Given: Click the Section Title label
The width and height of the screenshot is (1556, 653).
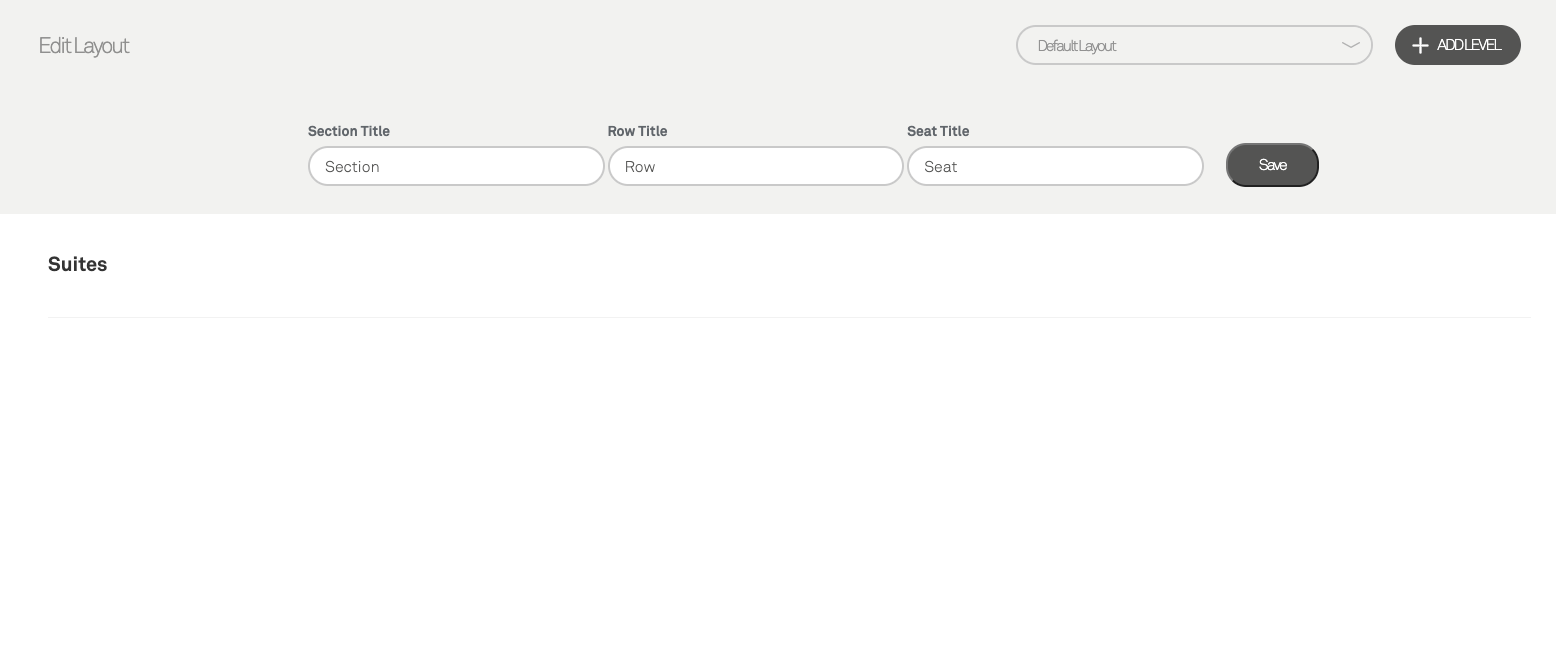Looking at the screenshot, I should 349,131.
